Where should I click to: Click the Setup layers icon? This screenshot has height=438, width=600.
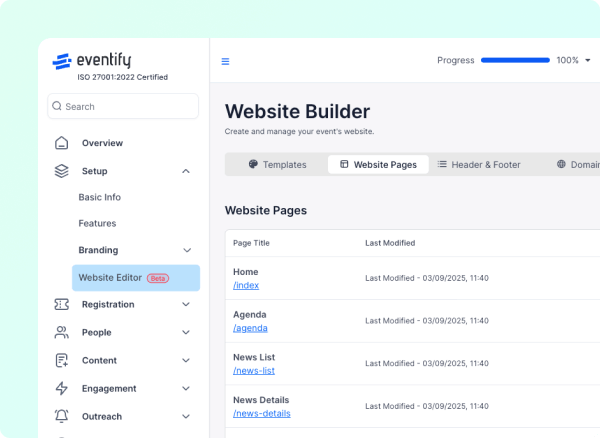click(x=62, y=171)
